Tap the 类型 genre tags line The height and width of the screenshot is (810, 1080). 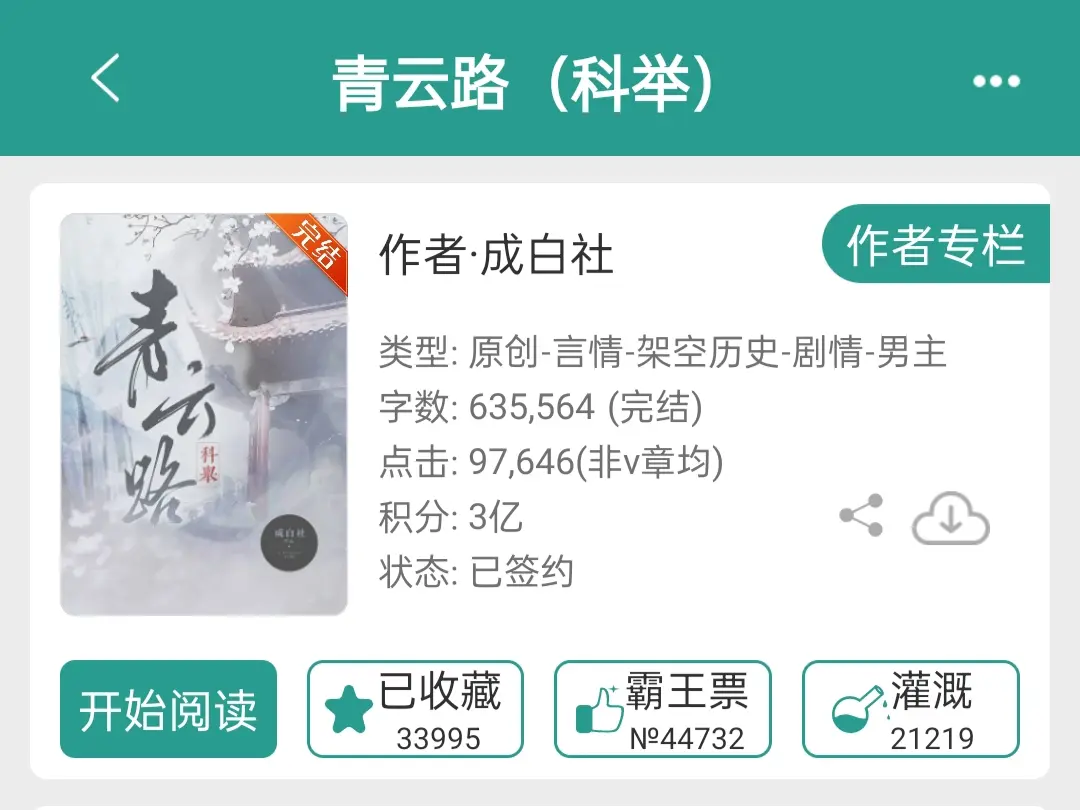pos(663,351)
